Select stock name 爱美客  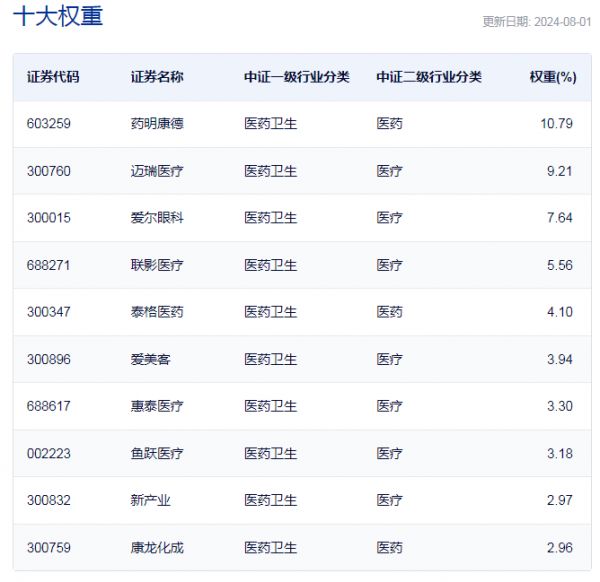point(150,359)
